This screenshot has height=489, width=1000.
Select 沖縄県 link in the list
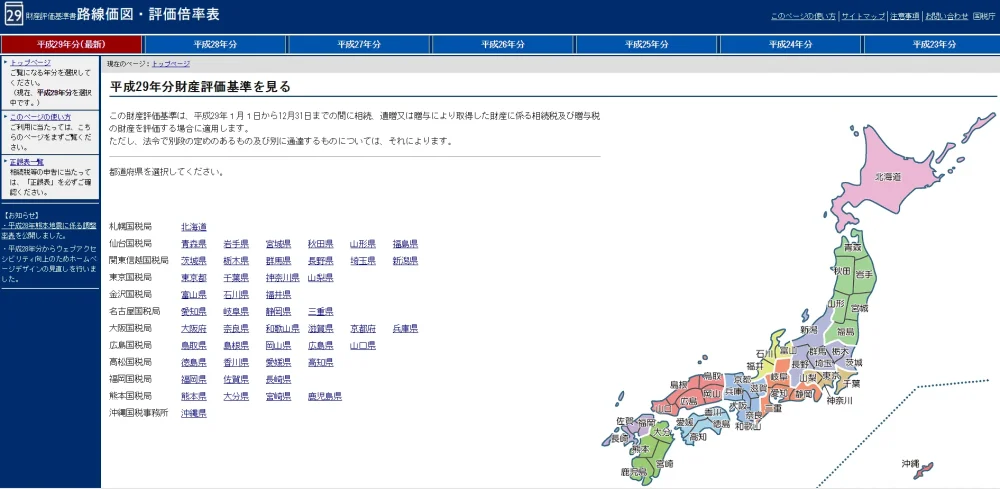194,413
